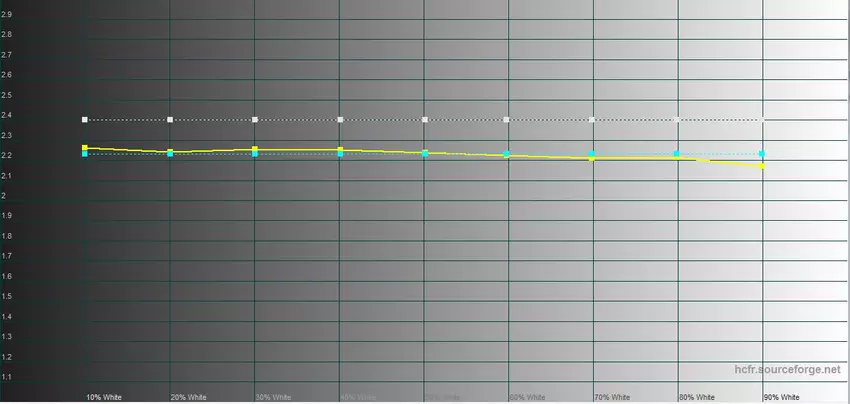850x404 pixels.
Task: Click the "20% White" x-axis label
Action: click(189, 397)
